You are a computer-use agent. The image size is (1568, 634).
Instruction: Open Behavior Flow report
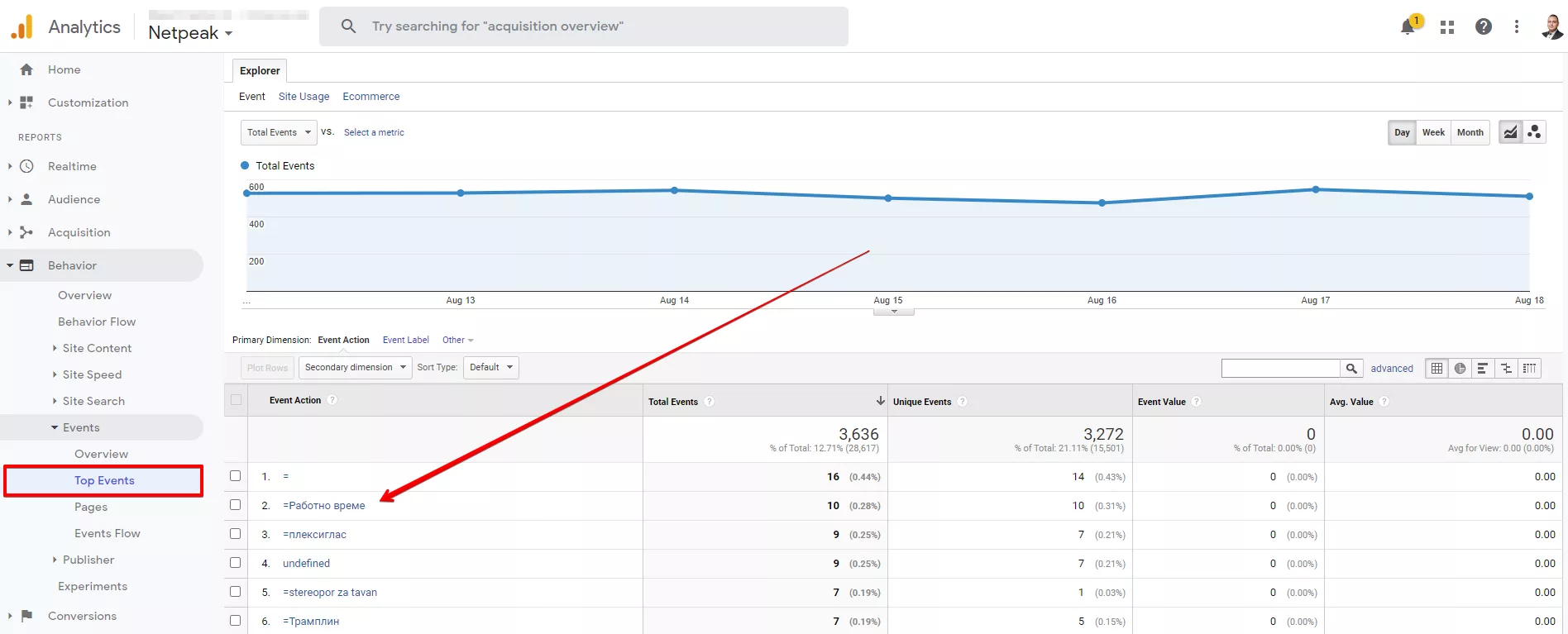[97, 322]
